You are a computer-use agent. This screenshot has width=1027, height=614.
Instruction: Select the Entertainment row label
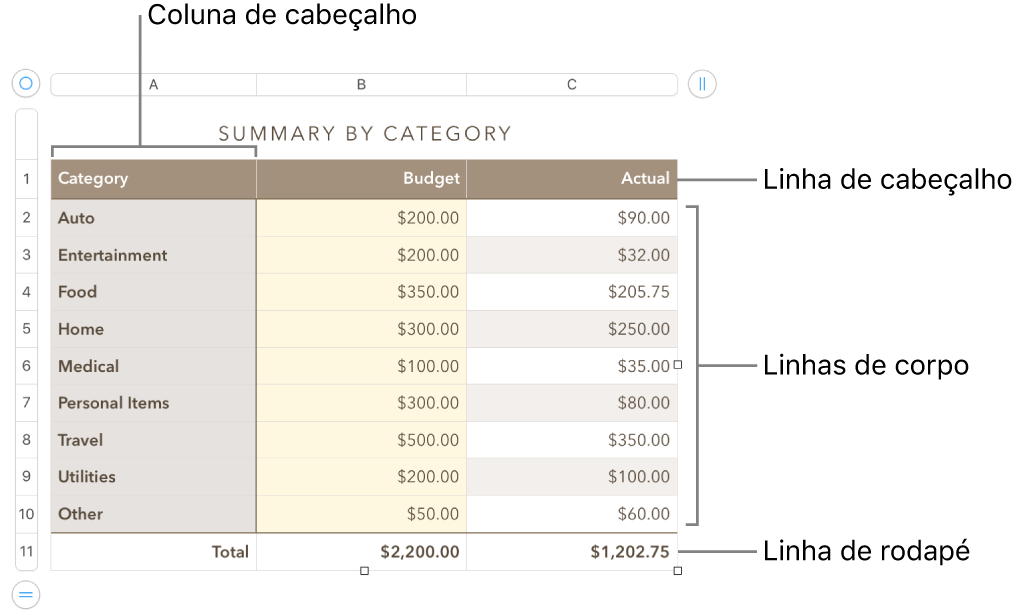pos(120,255)
